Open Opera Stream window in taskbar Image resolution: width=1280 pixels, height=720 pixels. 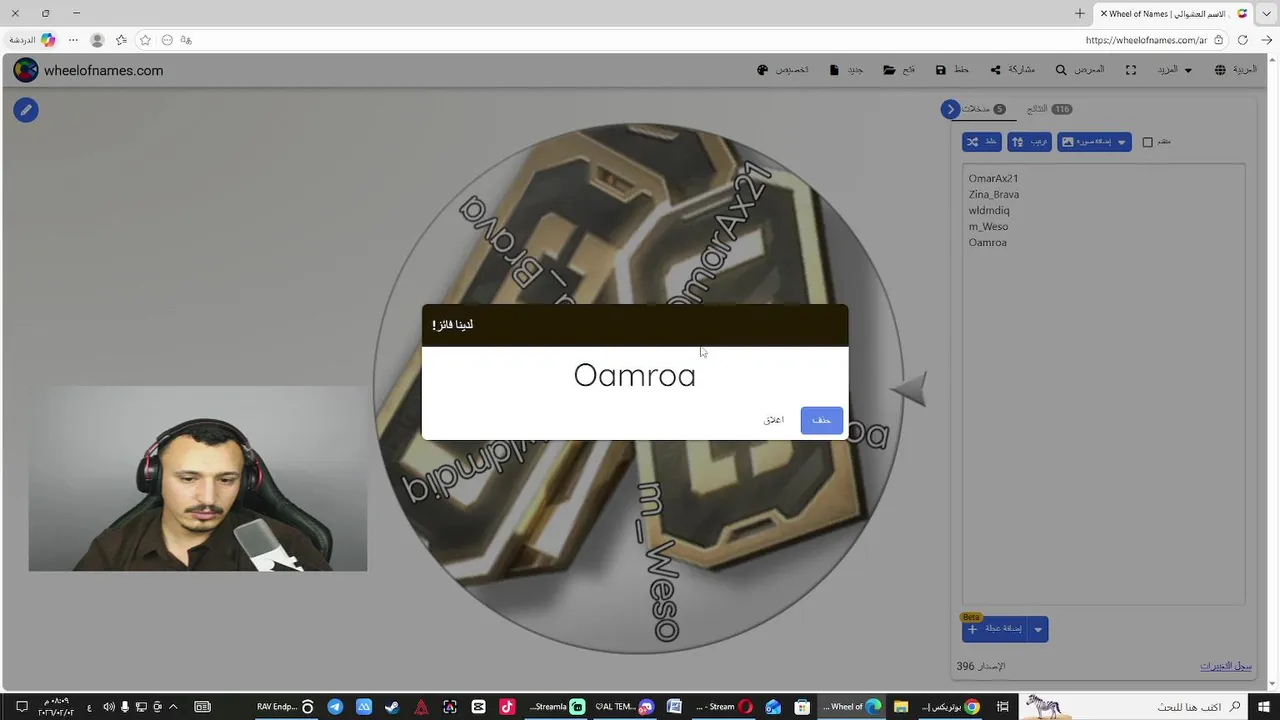coord(724,707)
